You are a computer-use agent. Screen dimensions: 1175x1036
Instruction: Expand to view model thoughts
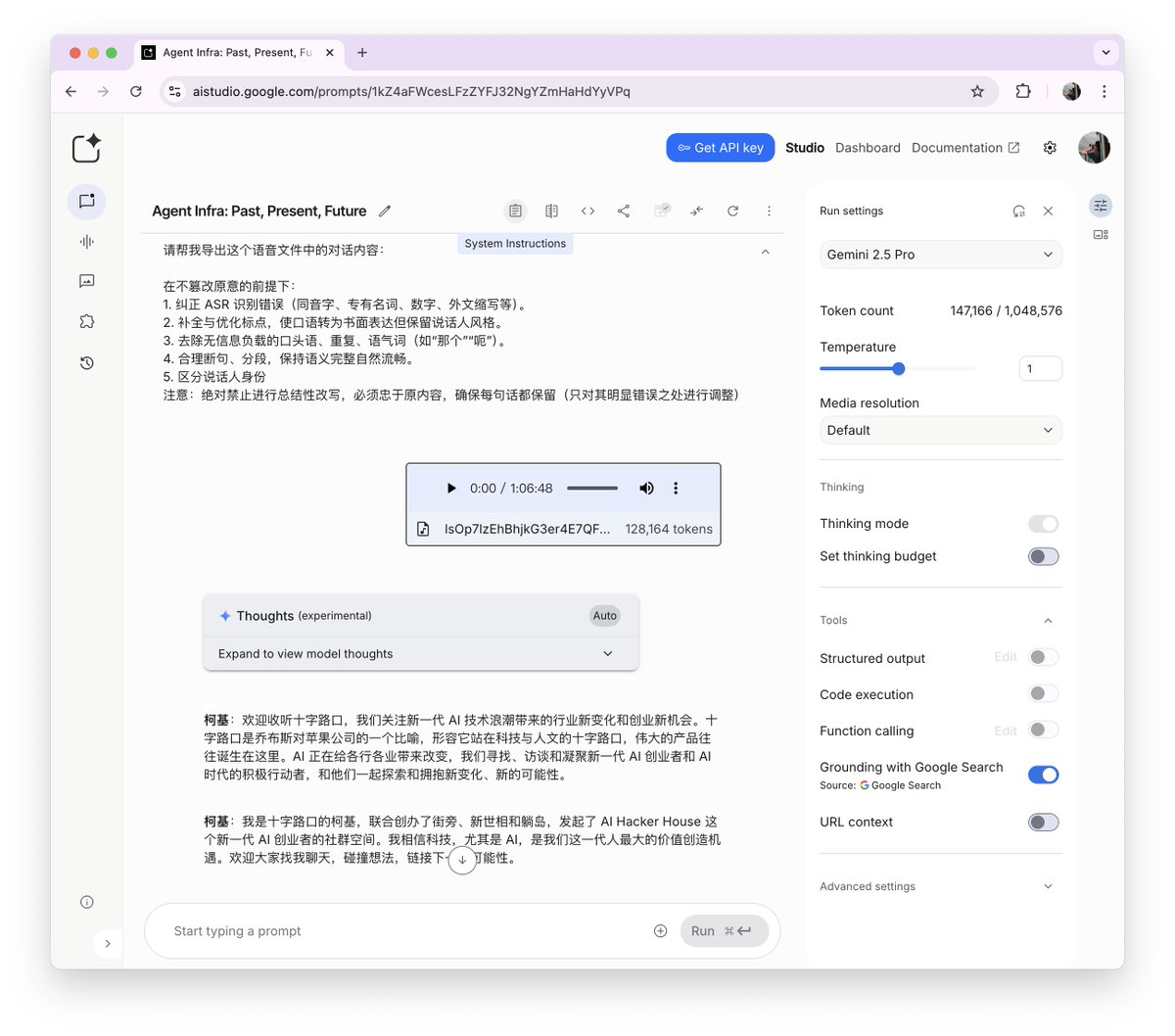point(421,653)
